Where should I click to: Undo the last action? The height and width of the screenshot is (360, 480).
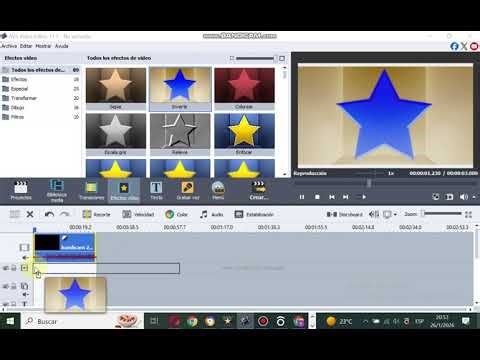pos(49,214)
